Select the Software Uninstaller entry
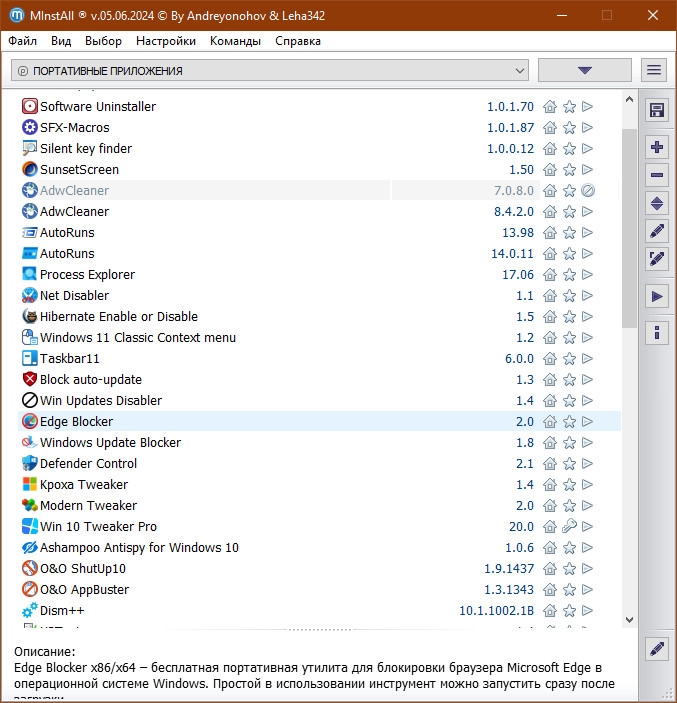Screen dimensions: 677x703 pos(319,107)
